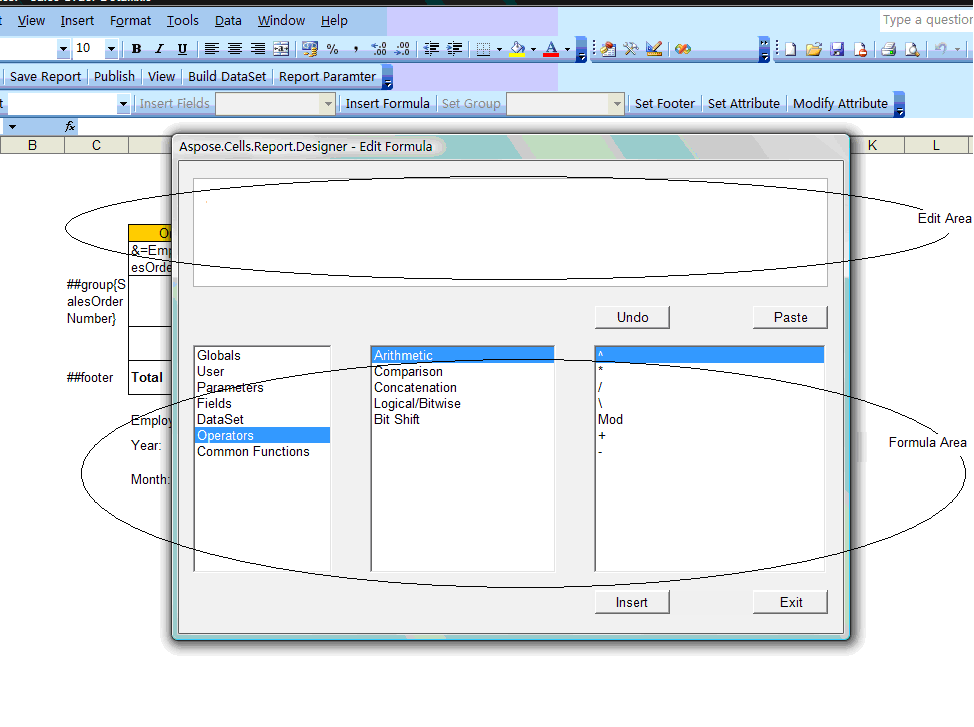Click Merge and Center icon
This screenshot has height=727, width=974.
281,49
